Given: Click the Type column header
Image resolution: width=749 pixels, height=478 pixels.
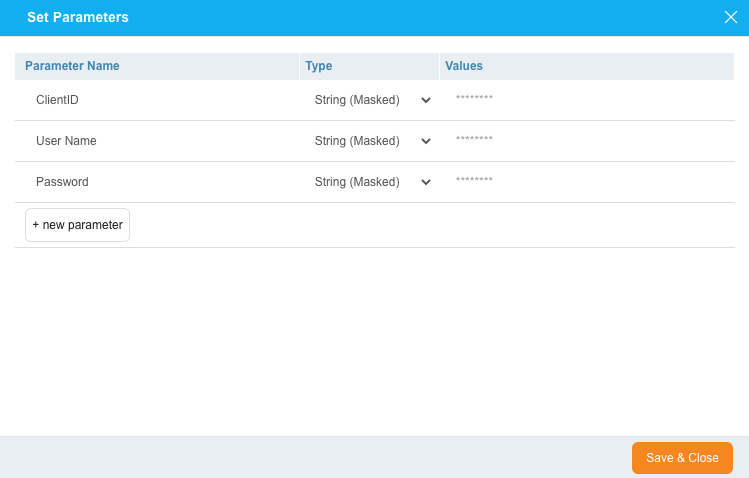Looking at the screenshot, I should (318, 66).
